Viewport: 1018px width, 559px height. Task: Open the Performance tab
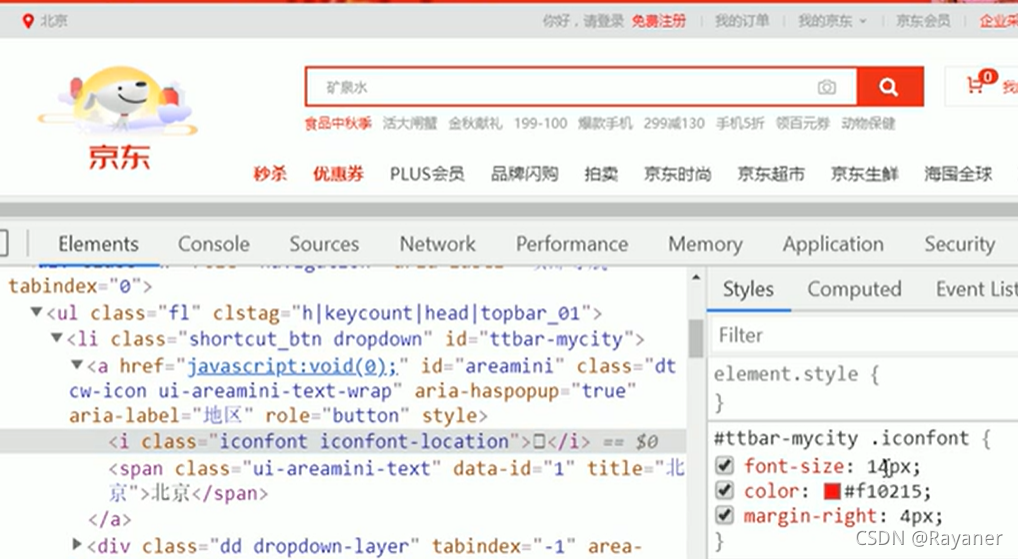(572, 244)
